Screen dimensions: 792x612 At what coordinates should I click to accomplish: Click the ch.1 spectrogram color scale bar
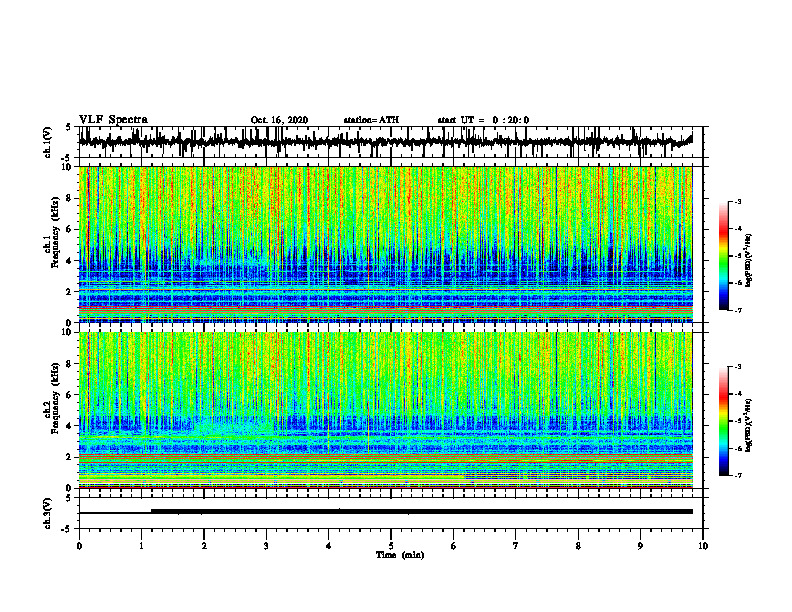(724, 256)
